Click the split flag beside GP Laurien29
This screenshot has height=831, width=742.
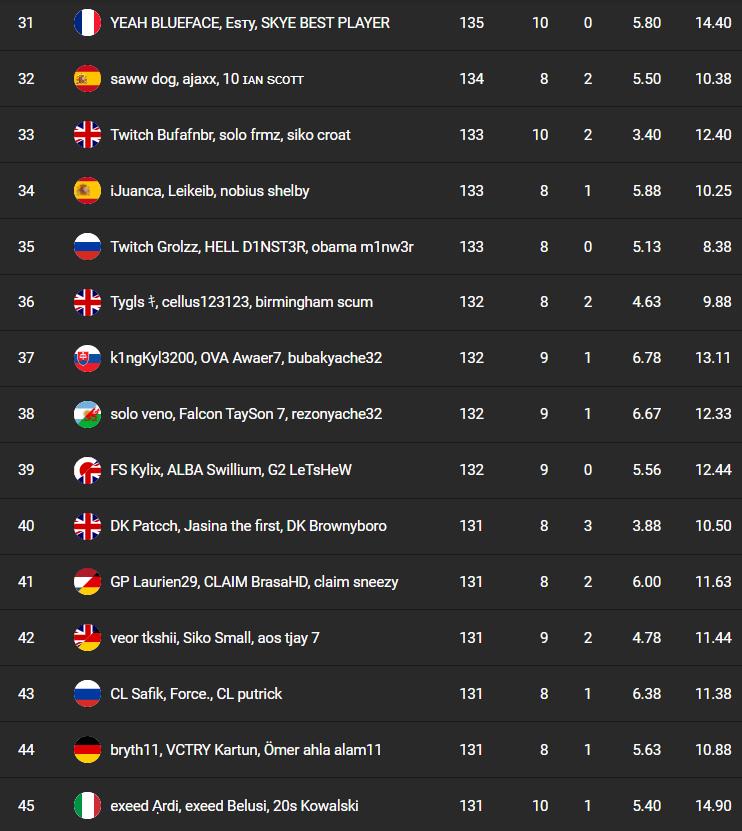[88, 582]
